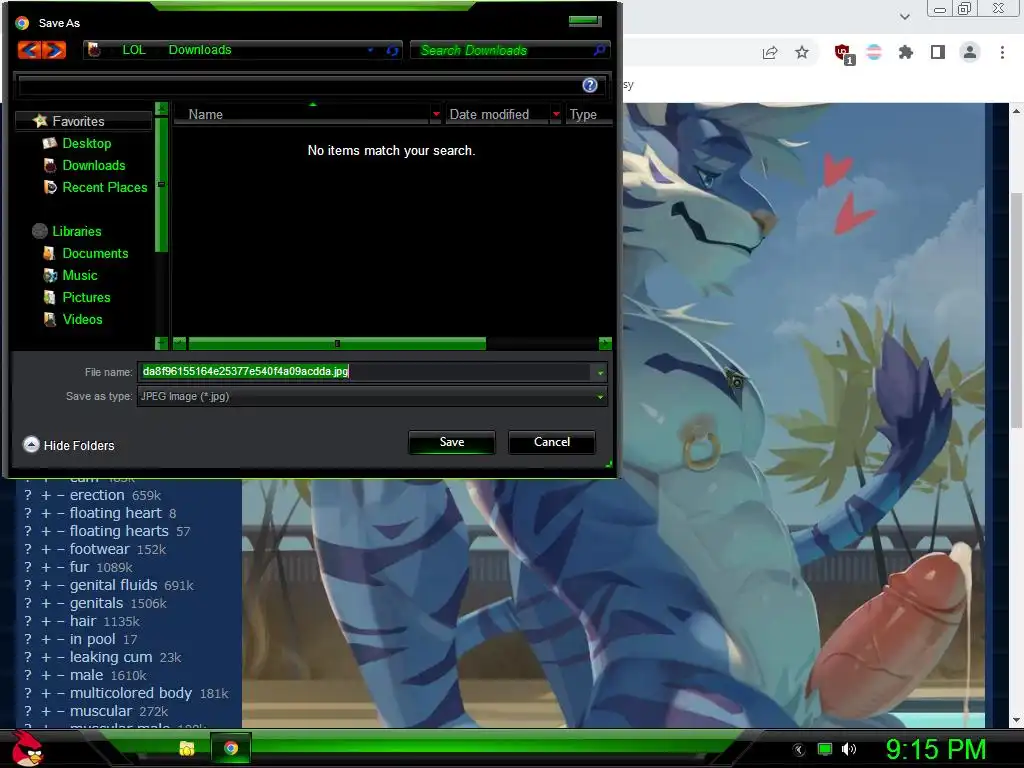Expand the address path history dropdown
The image size is (1024, 768).
coord(370,50)
